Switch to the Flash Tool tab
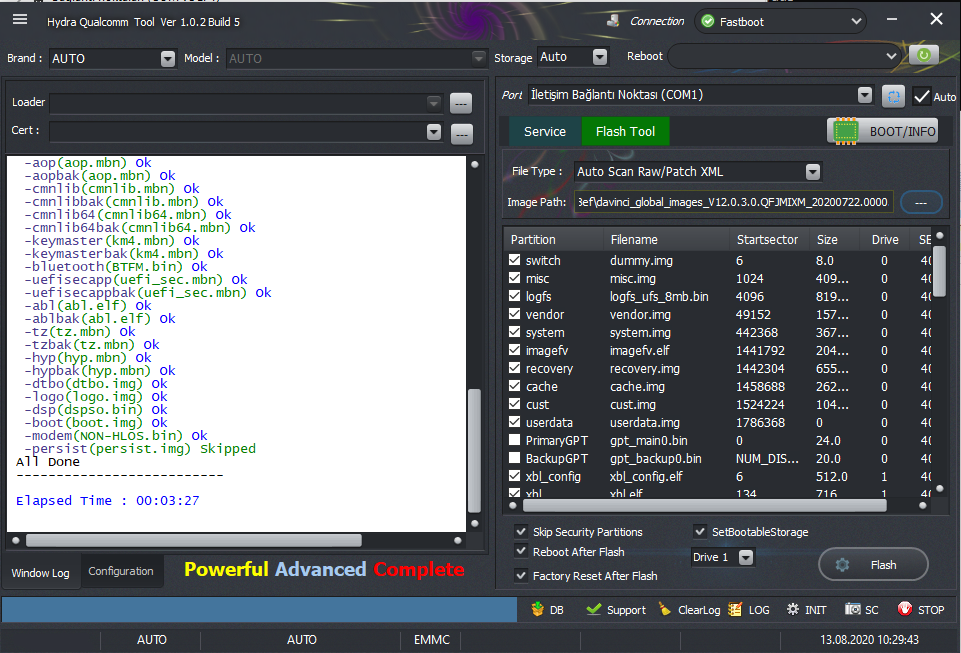Viewport: 961px width, 653px height. tap(625, 131)
